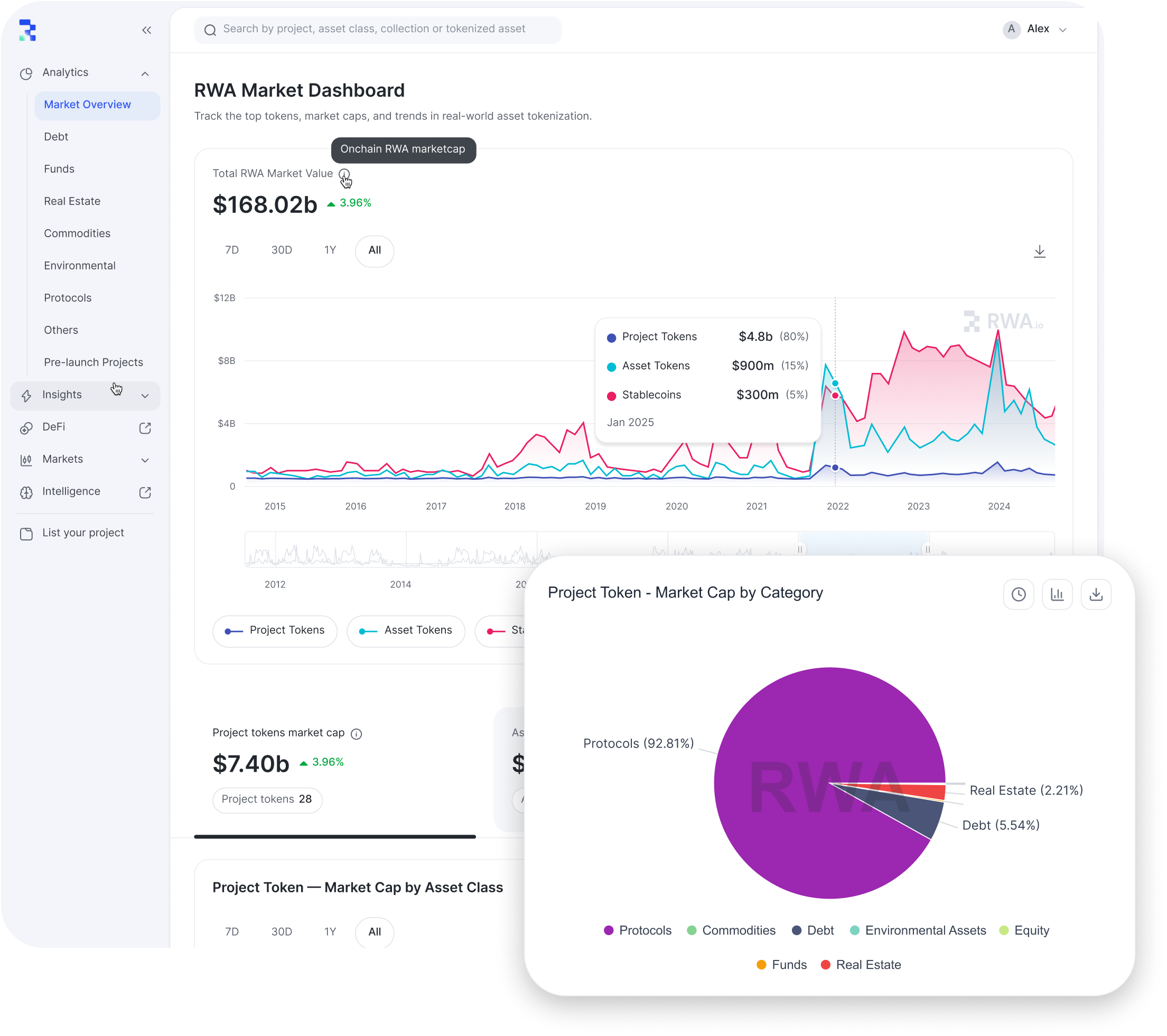Click the clock history icon on pie card

coord(1018,594)
